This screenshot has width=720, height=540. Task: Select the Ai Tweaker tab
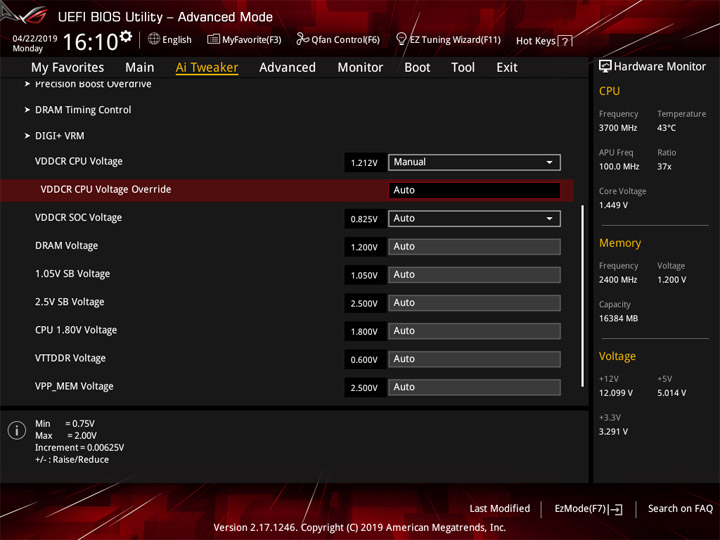[207, 68]
